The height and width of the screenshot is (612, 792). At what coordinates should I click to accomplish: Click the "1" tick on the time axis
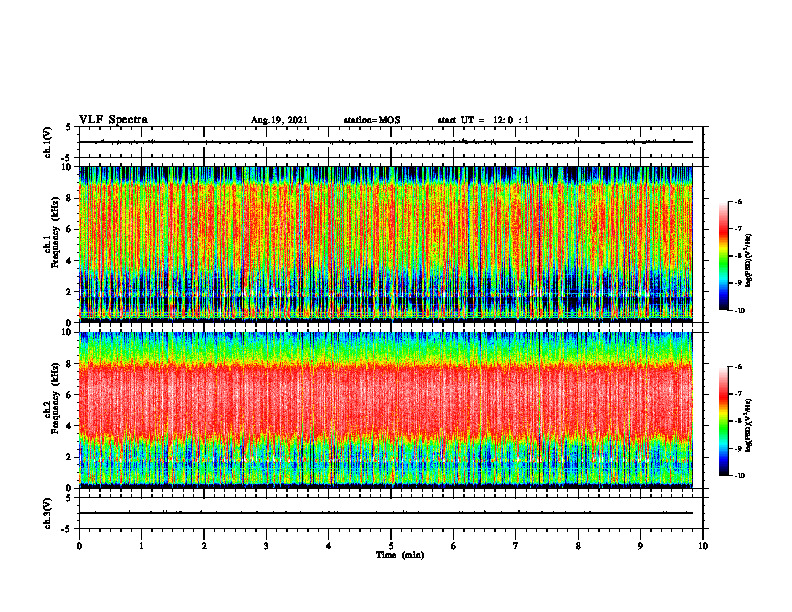tap(141, 546)
